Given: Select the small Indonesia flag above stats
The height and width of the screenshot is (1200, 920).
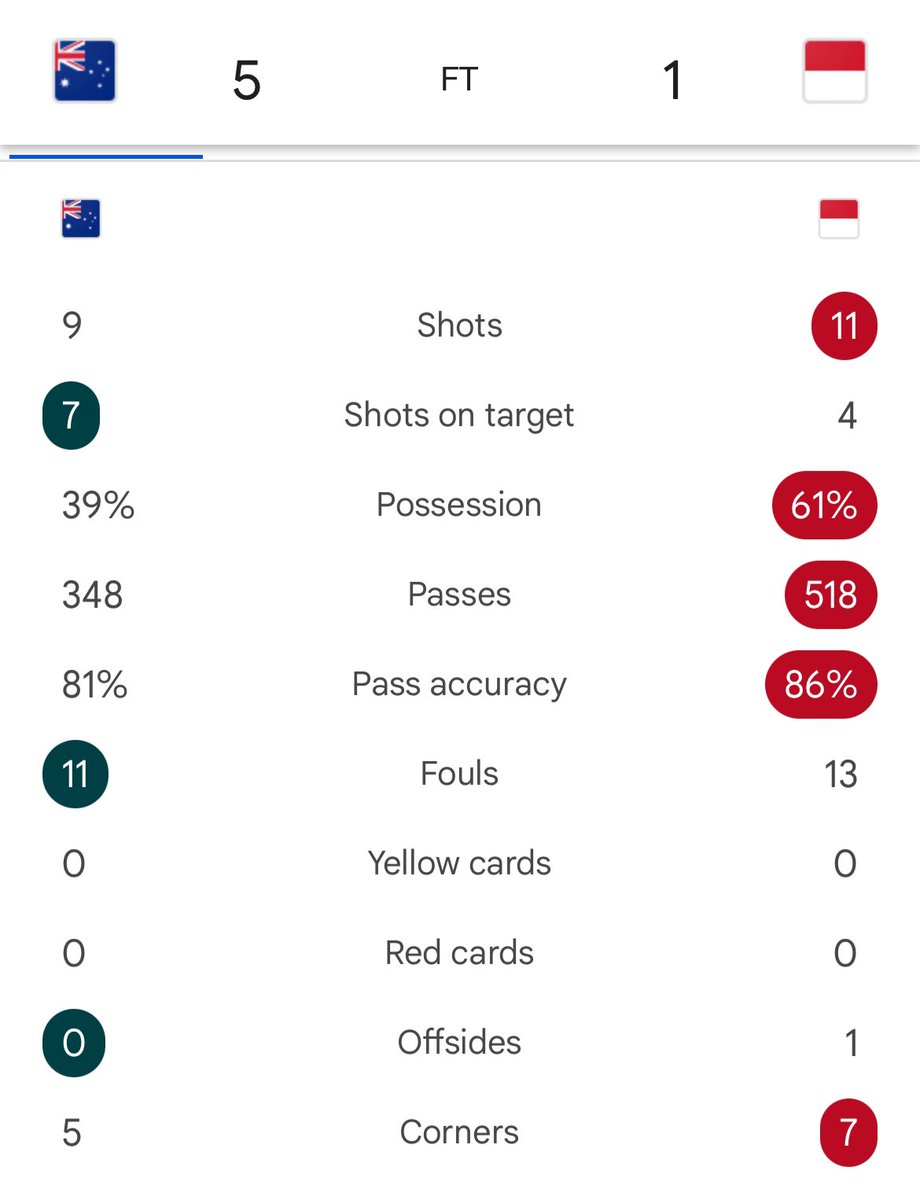Looking at the screenshot, I should (839, 218).
